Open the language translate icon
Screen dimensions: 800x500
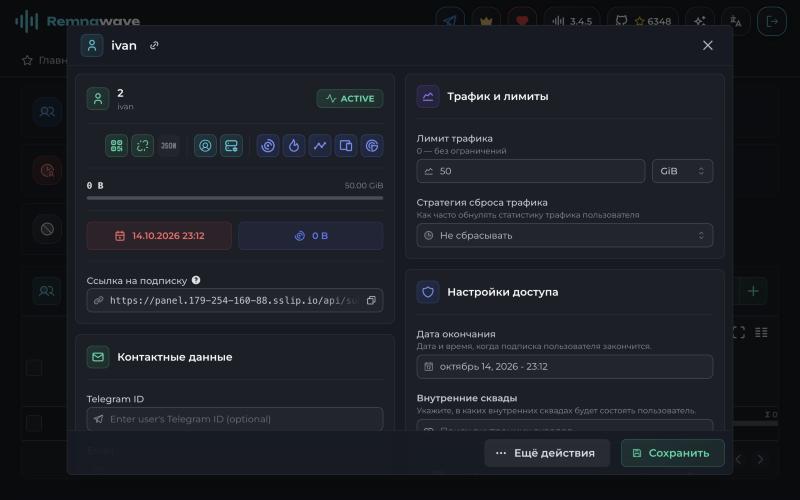(736, 21)
